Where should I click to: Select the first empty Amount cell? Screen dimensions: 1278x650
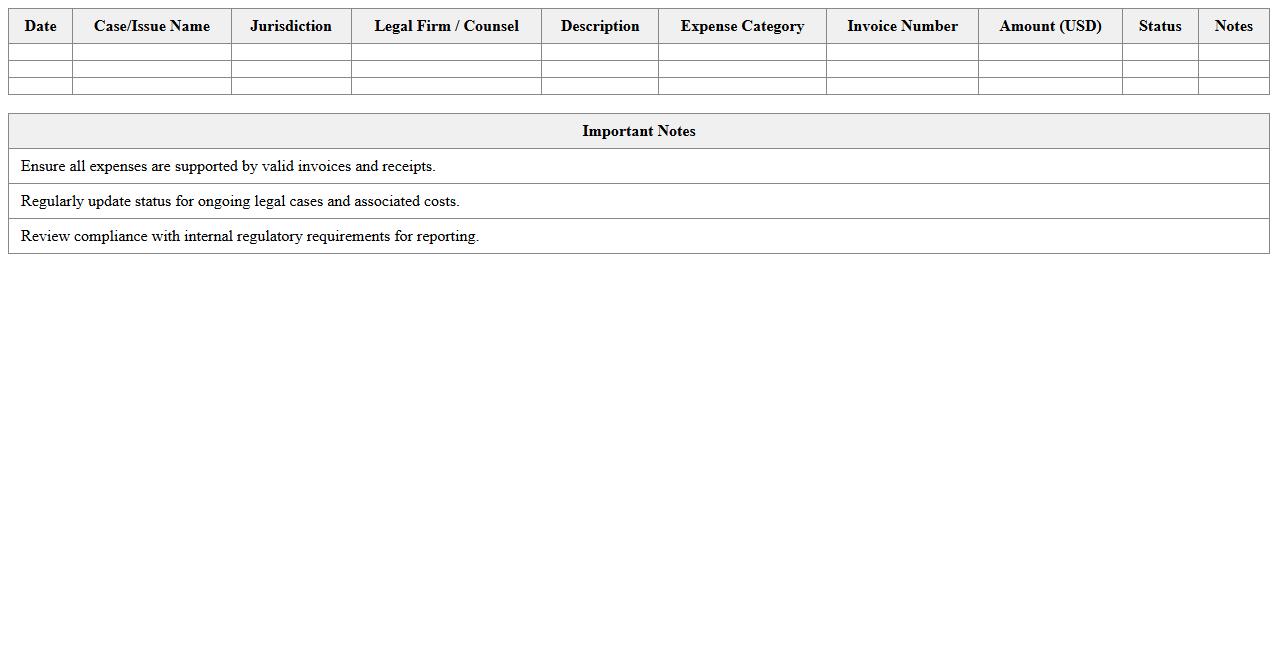(1049, 52)
